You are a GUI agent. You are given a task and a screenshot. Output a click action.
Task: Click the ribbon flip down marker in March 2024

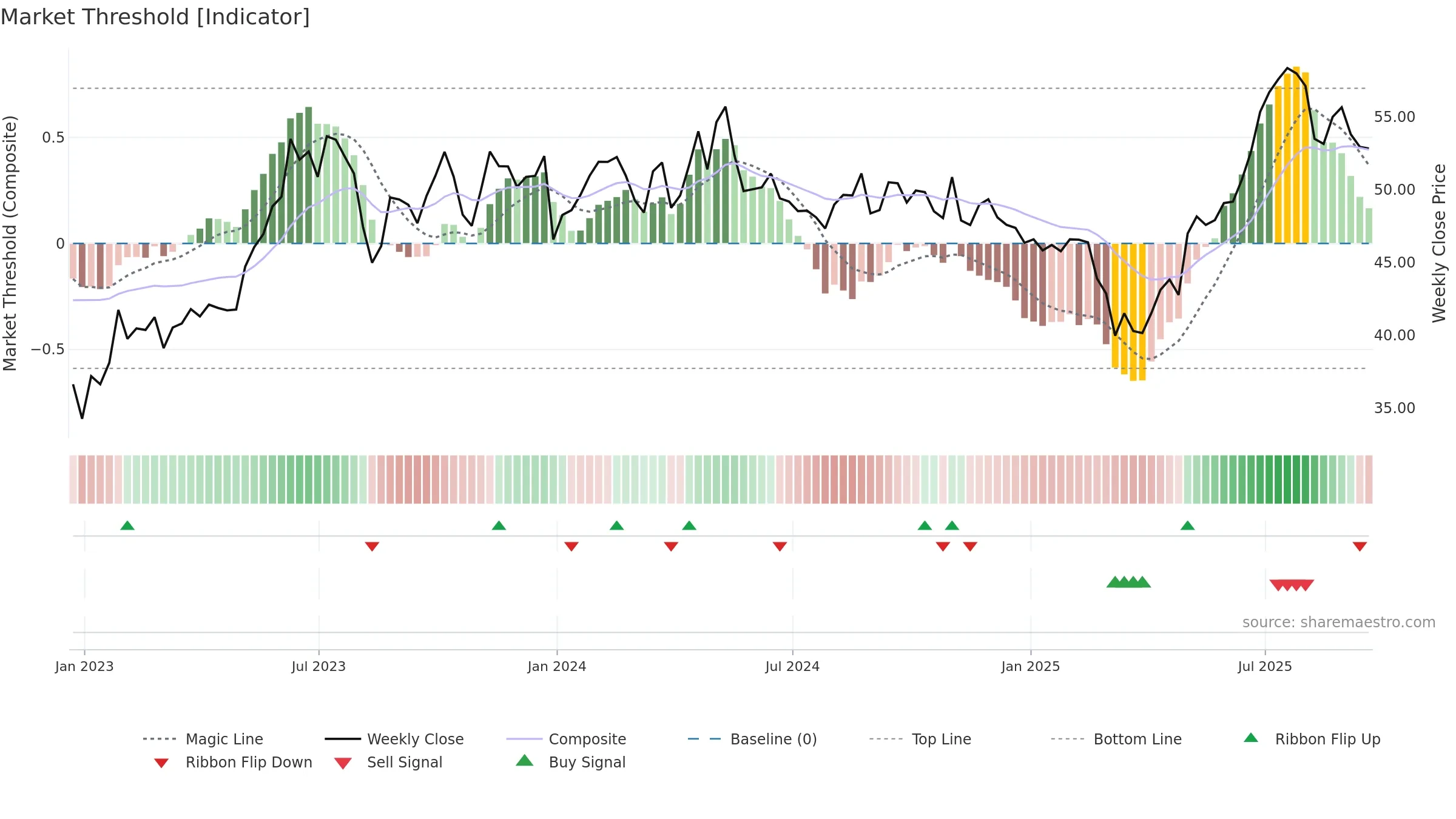point(671,547)
